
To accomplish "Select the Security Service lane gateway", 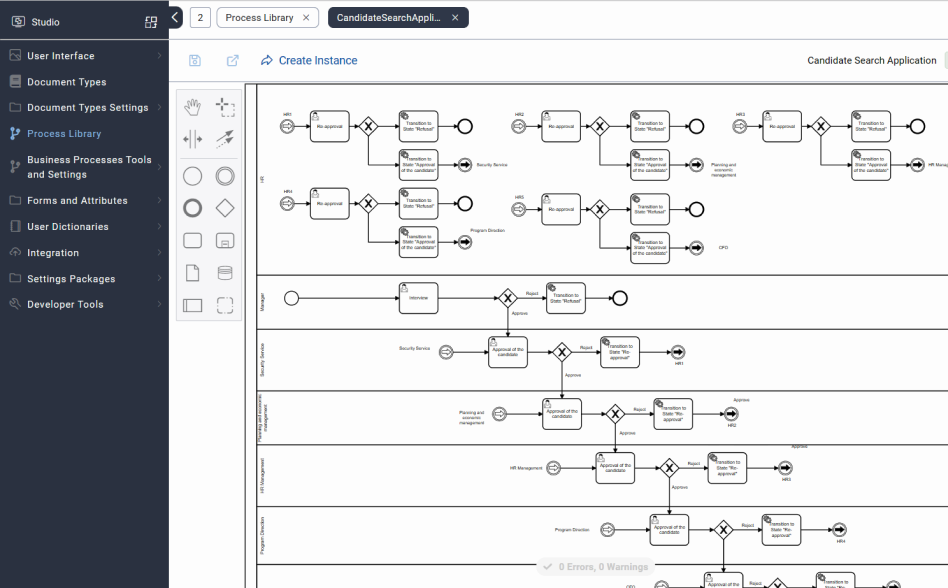I will 562,352.
